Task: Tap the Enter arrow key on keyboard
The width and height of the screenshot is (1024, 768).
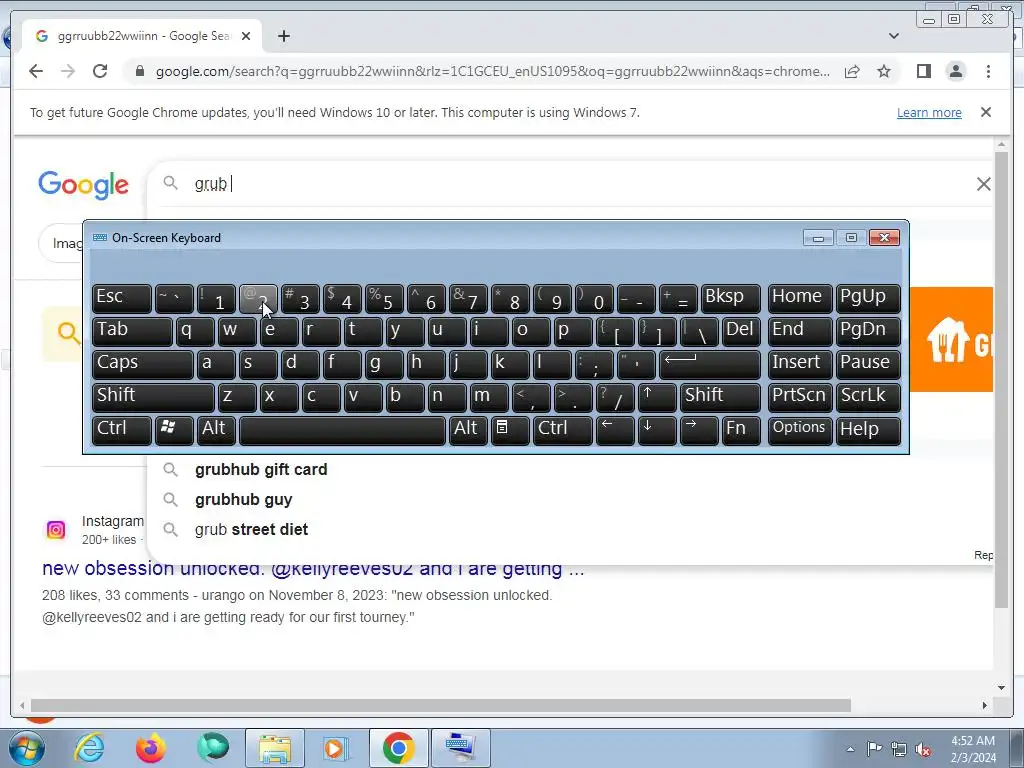Action: point(710,364)
